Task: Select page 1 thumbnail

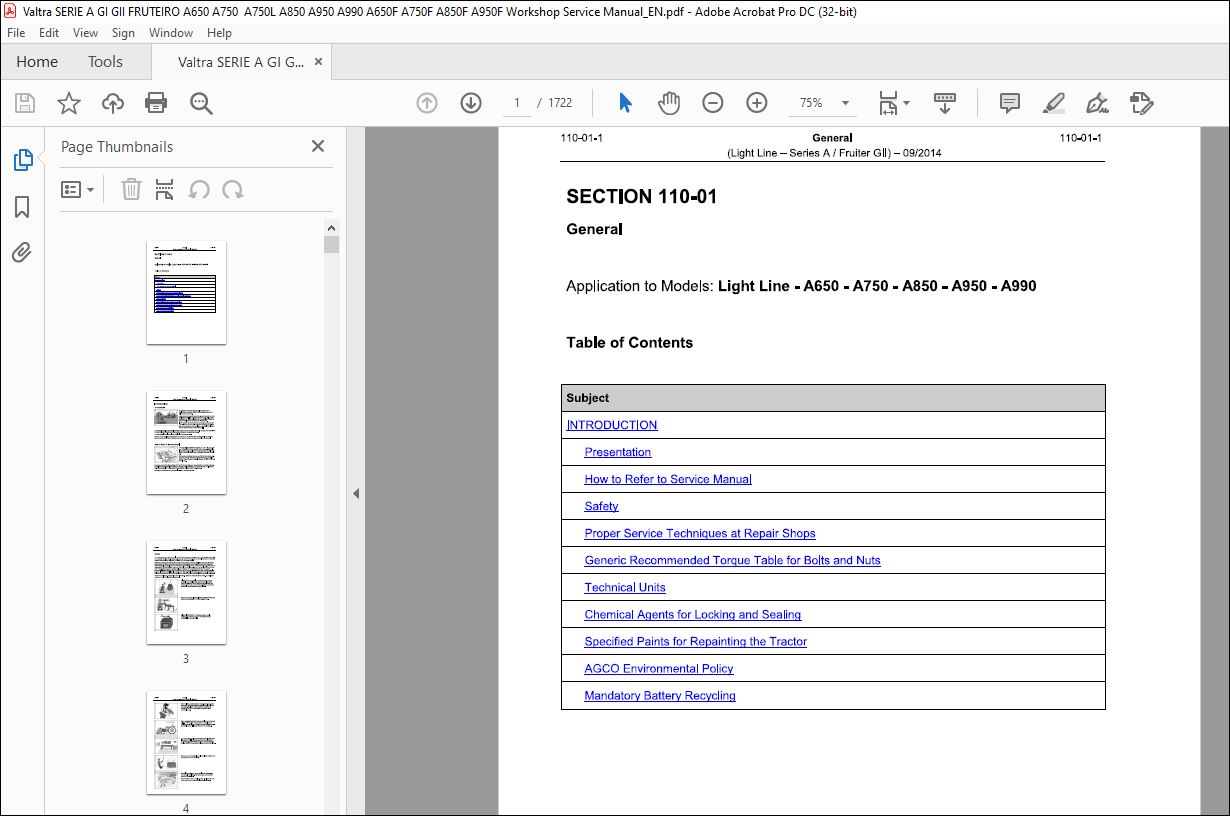Action: click(186, 293)
